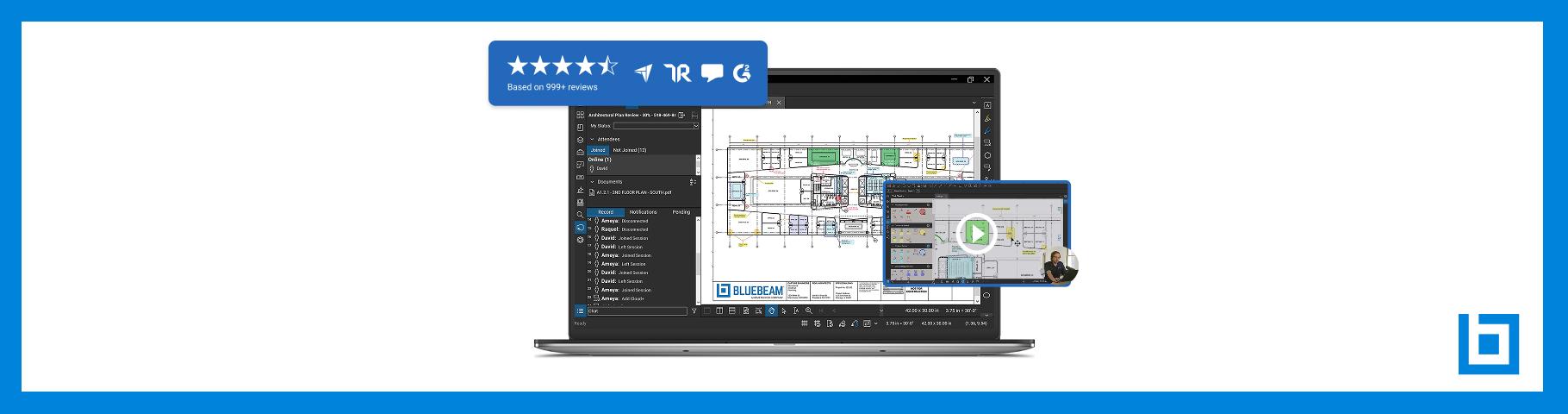The height and width of the screenshot is (414, 1568).
Task: Click the presenter thumbnail on video
Action: pyautogui.click(x=1059, y=266)
